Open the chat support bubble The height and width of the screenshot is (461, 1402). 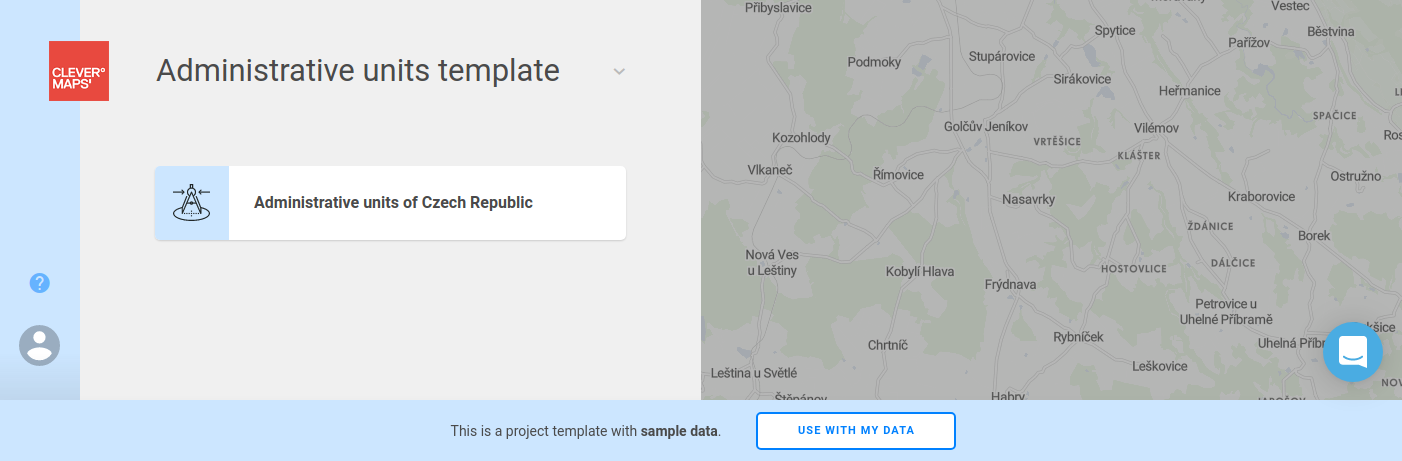coord(1352,351)
